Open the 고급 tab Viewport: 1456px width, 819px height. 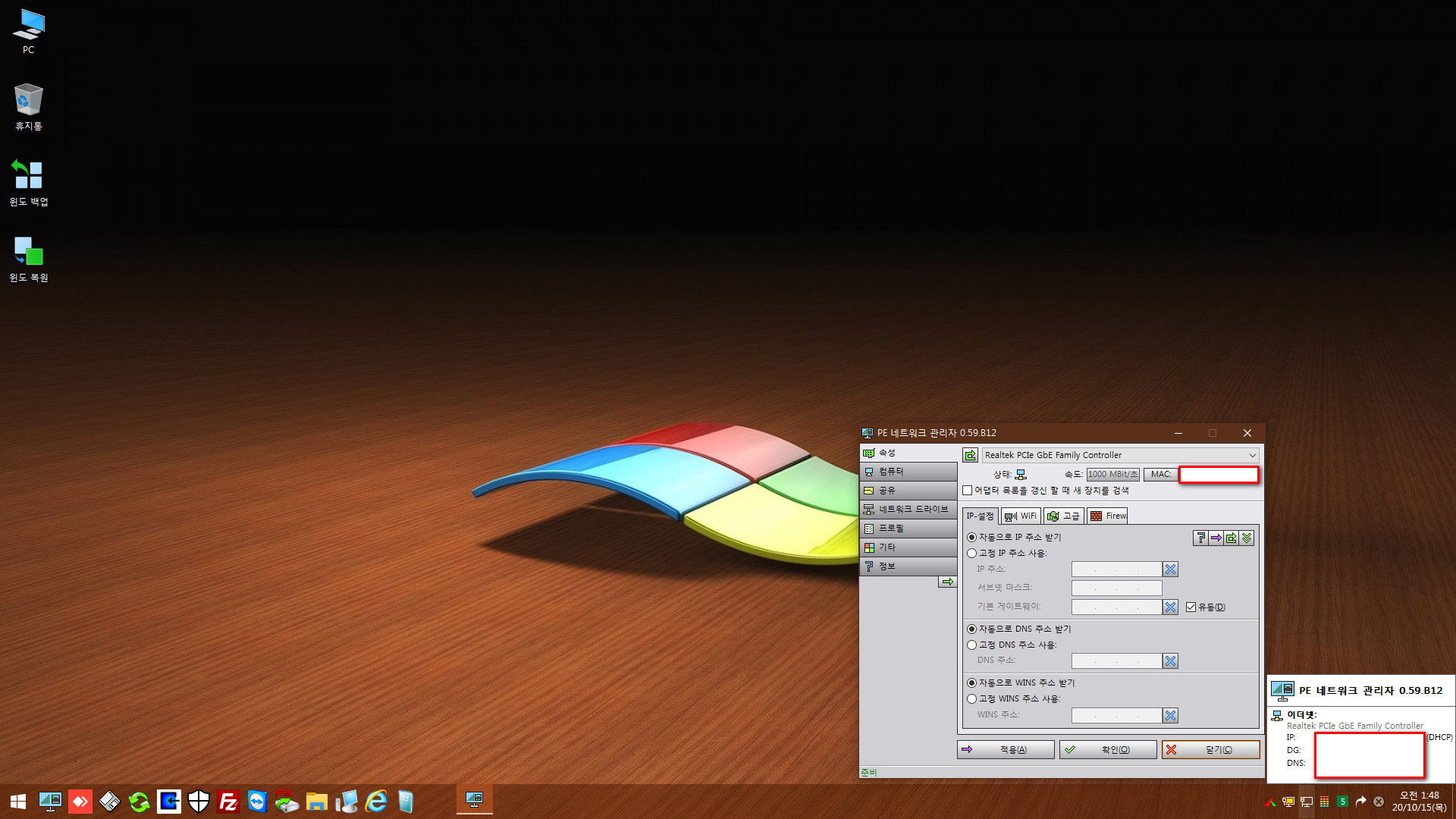tap(1063, 516)
